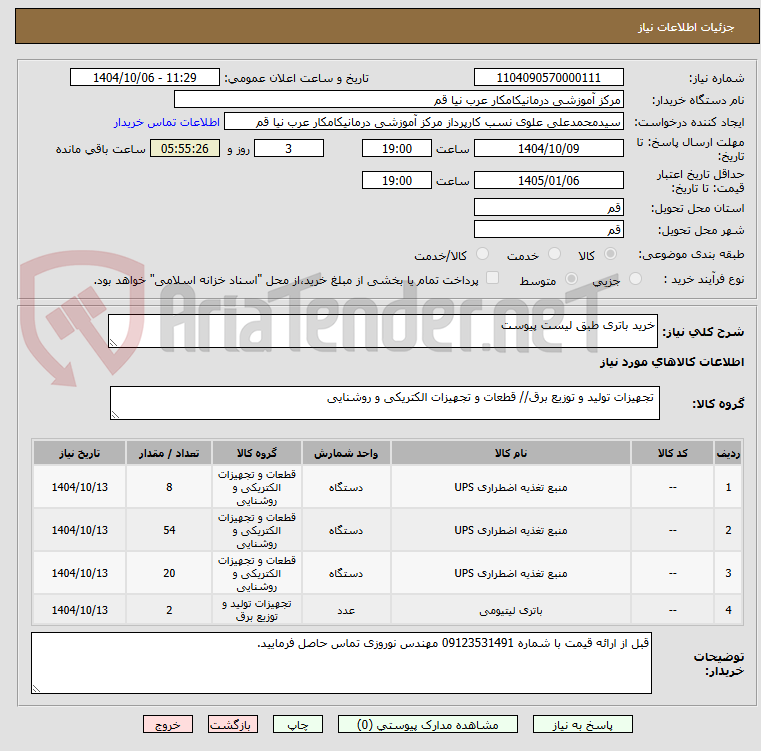Click تجهیزات تولید و توزیع برق group cell in row 4
This screenshot has width=761, height=751.
[257, 610]
